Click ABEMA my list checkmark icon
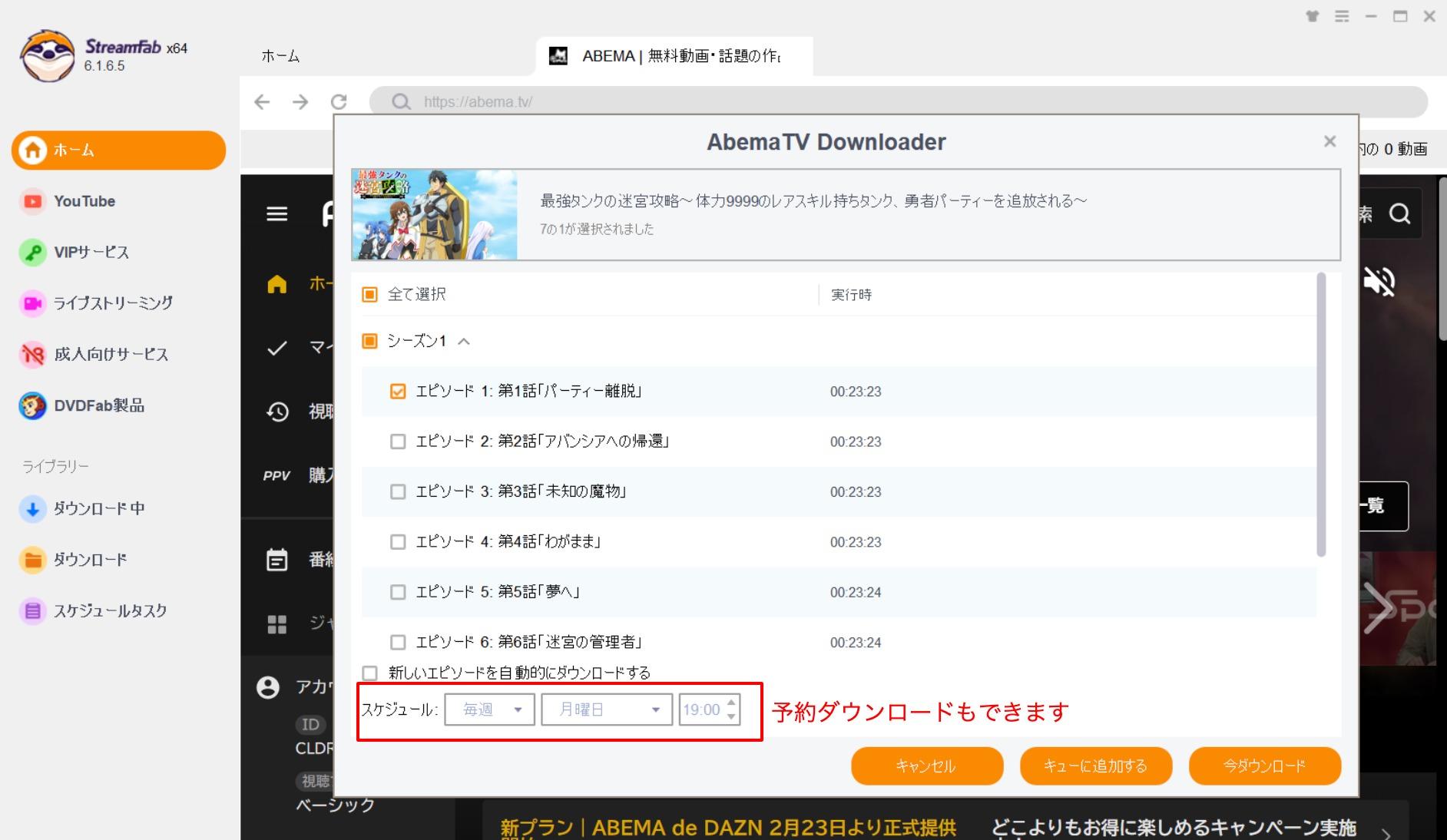The width and height of the screenshot is (1447, 840). [x=276, y=348]
